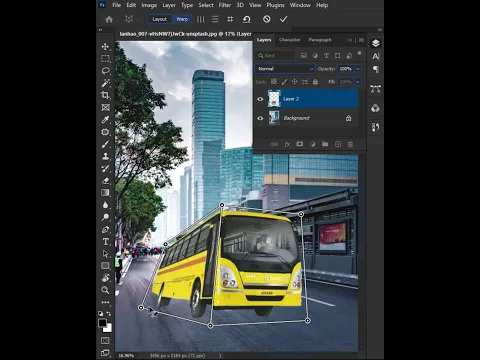Viewport: 480px width, 360px height.
Task: Reset the perspective warp
Action: 247,19
